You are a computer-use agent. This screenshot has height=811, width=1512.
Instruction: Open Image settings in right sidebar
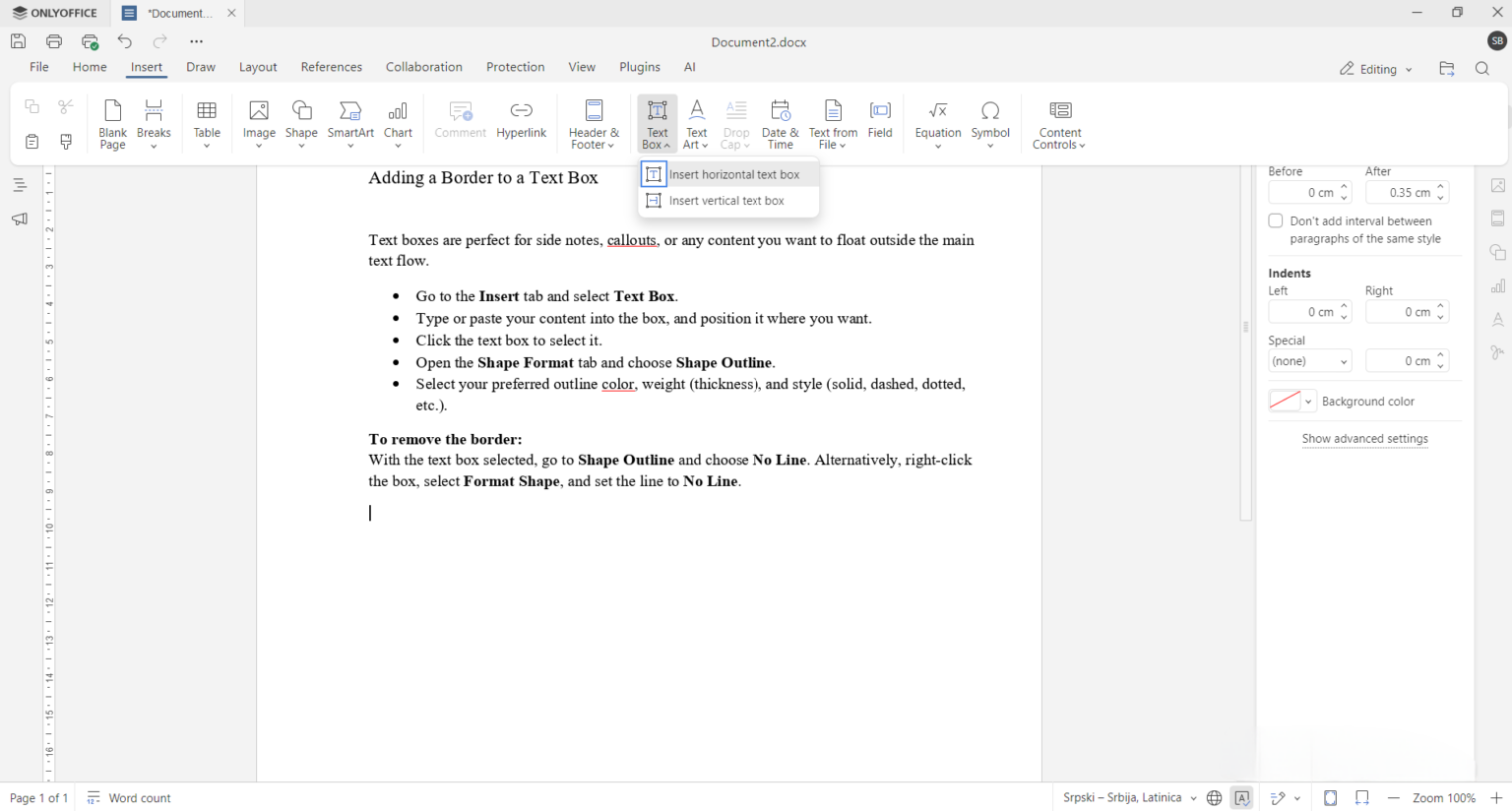tap(1497, 185)
